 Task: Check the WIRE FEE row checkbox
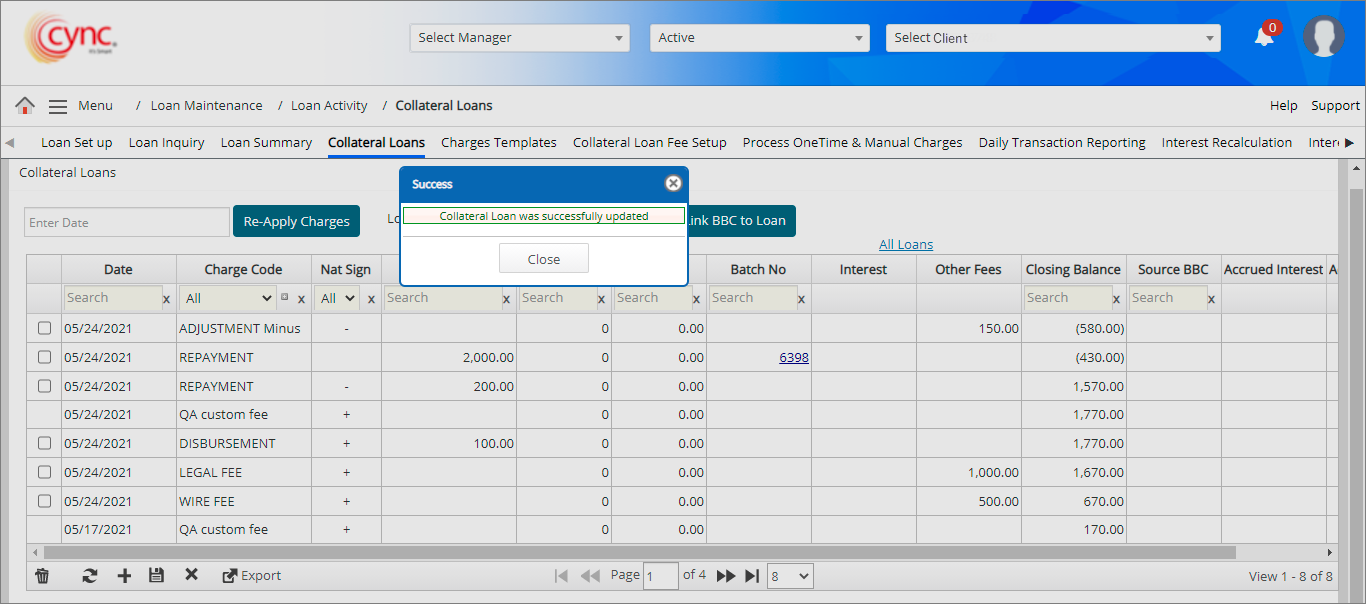click(44, 501)
